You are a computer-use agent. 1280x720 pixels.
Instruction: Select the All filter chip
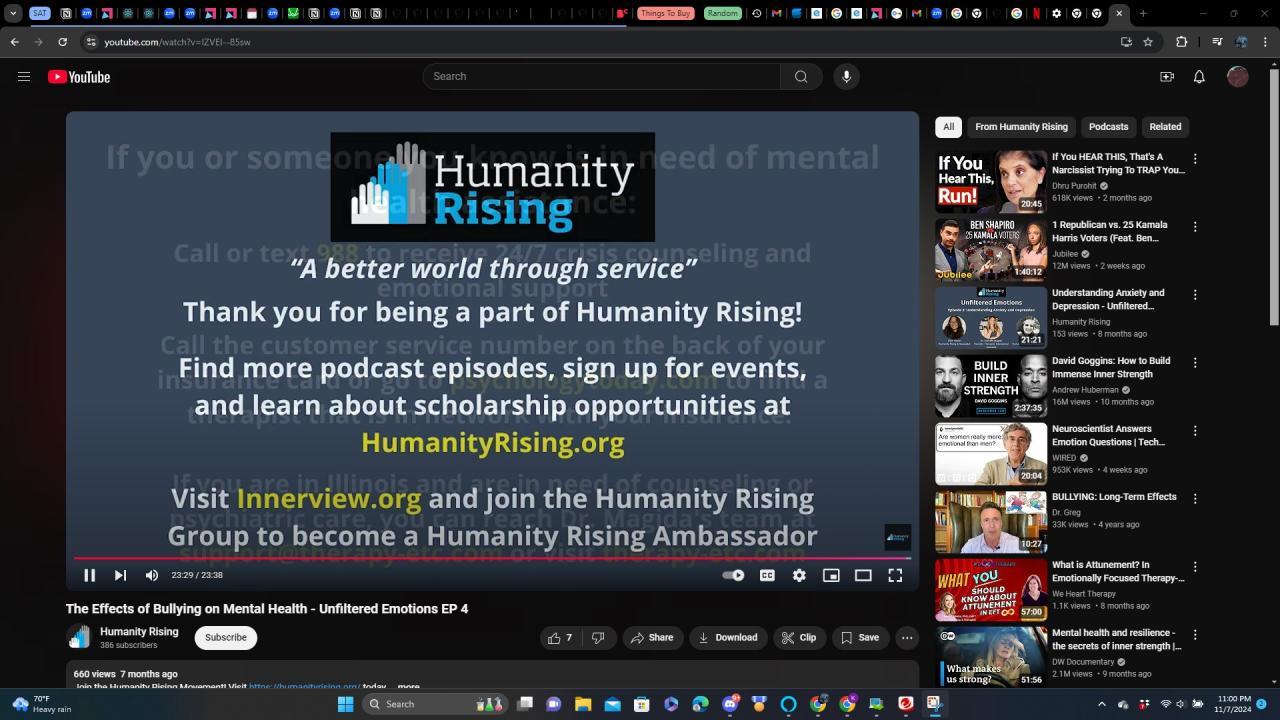click(948, 127)
